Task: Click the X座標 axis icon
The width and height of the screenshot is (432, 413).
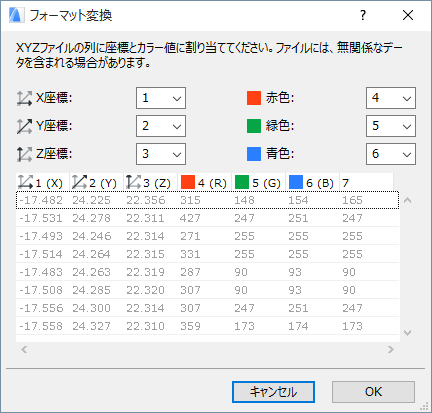Action: (x=24, y=98)
